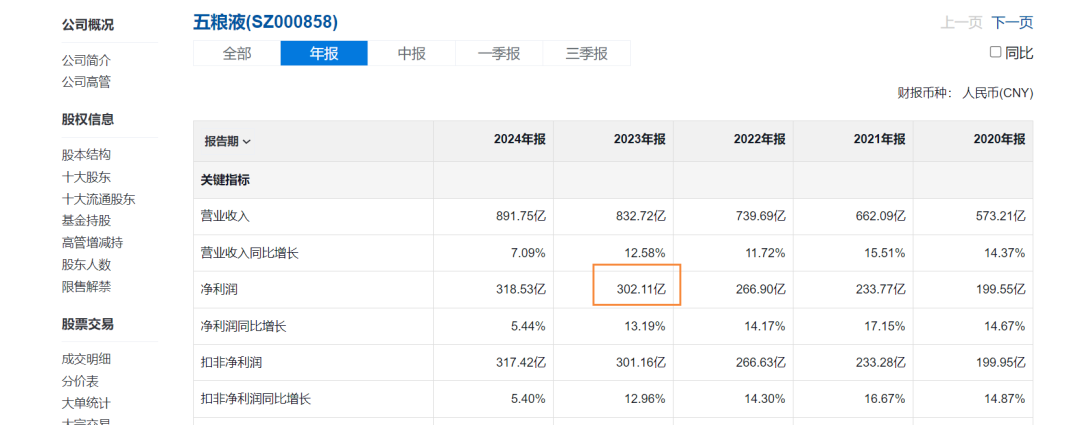Go to 下一页 page link

1012,23
